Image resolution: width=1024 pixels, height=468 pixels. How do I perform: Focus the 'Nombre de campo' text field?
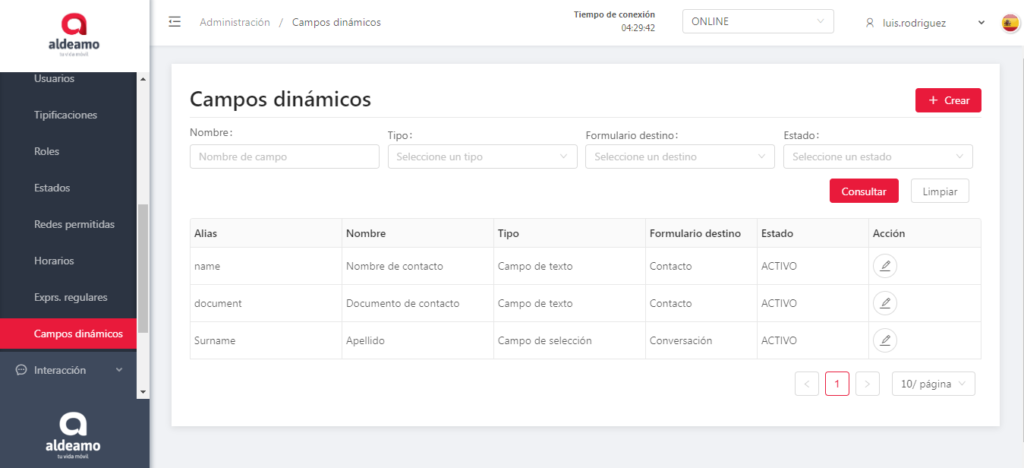coord(284,157)
